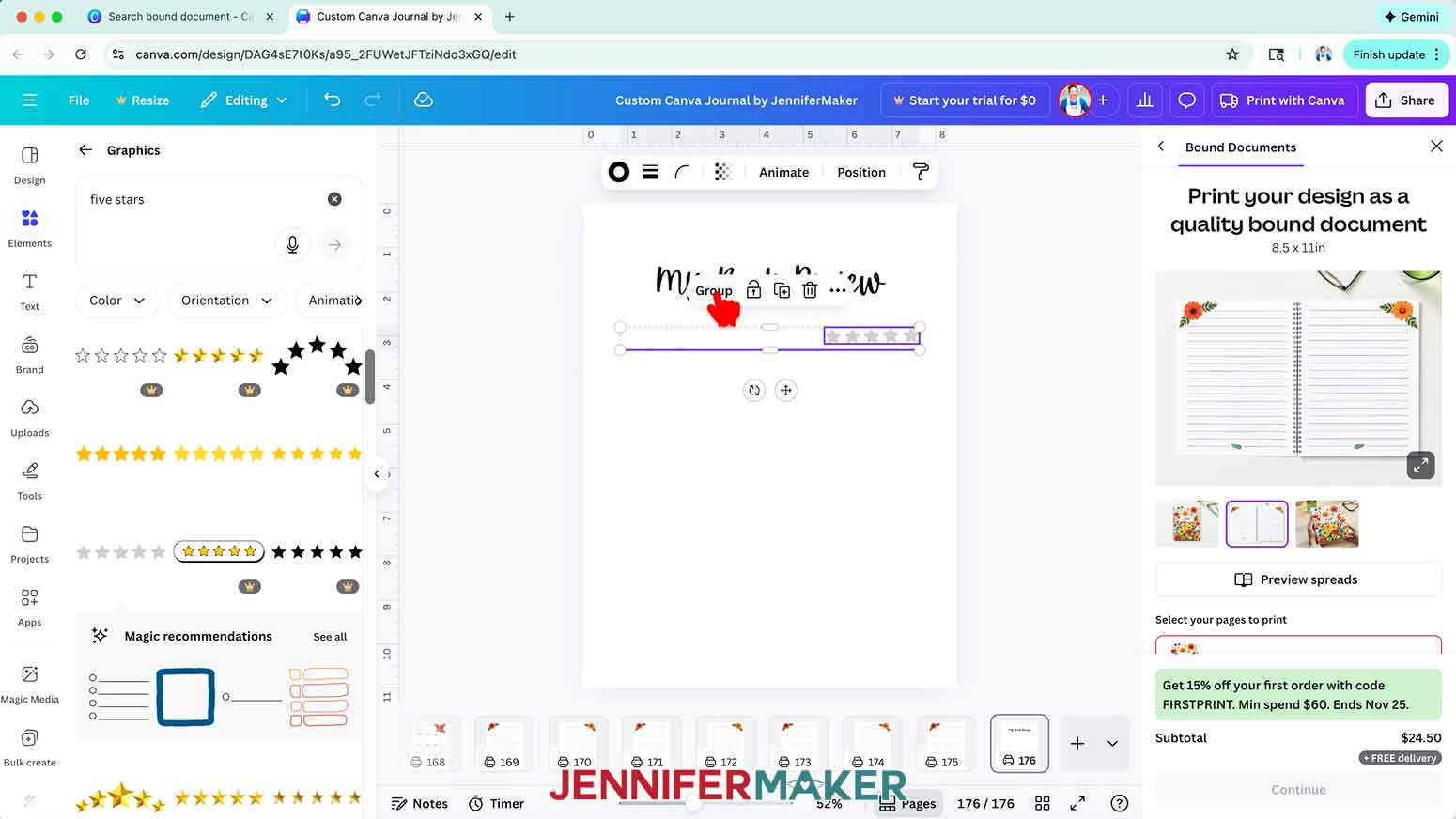Open the line weight options icon

pos(650,172)
